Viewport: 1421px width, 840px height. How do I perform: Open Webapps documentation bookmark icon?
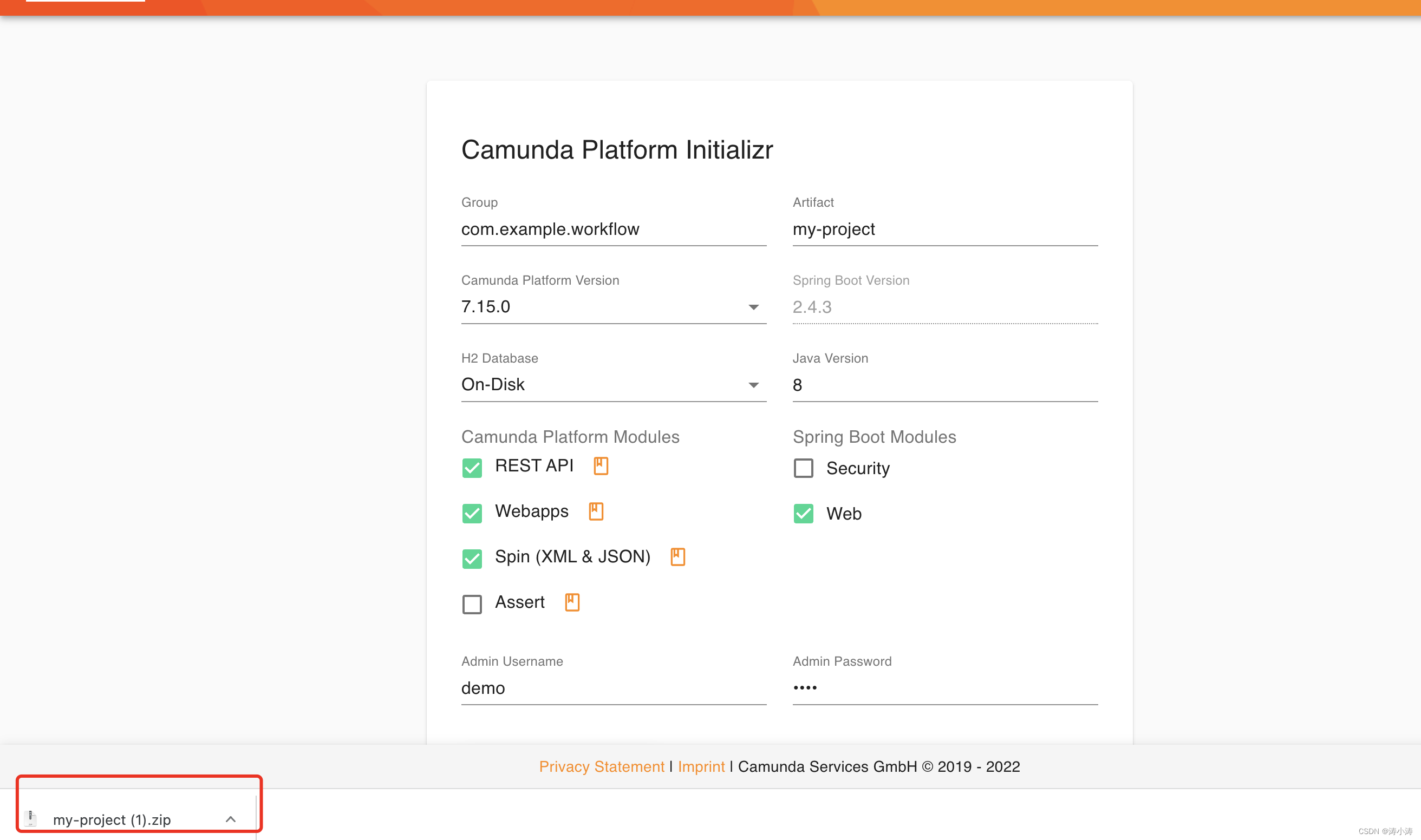pos(596,511)
